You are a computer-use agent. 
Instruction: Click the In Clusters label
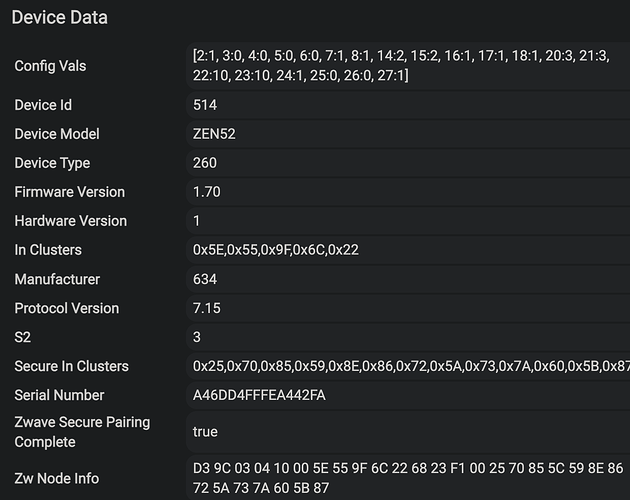click(x=48, y=250)
